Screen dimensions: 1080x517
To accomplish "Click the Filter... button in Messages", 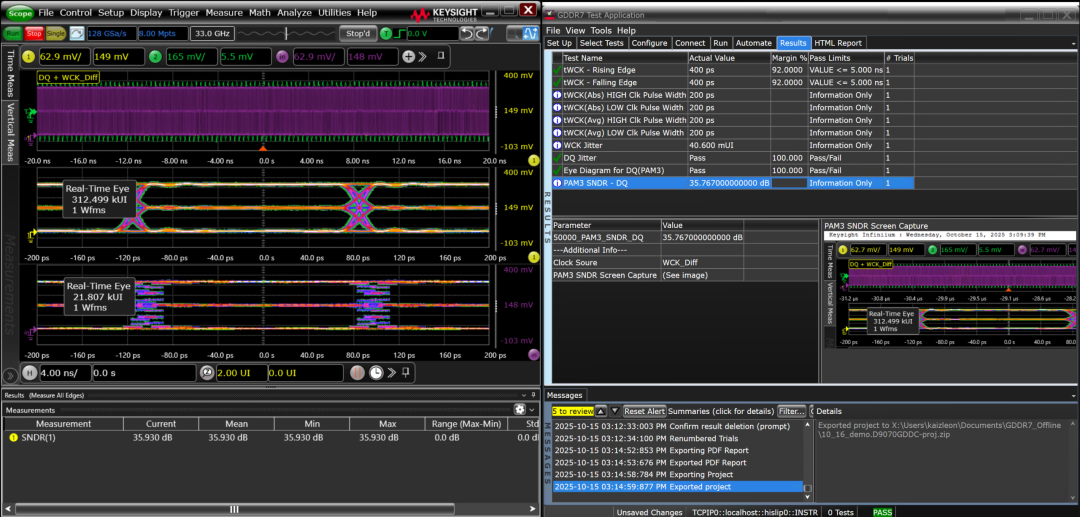I will tap(792, 411).
